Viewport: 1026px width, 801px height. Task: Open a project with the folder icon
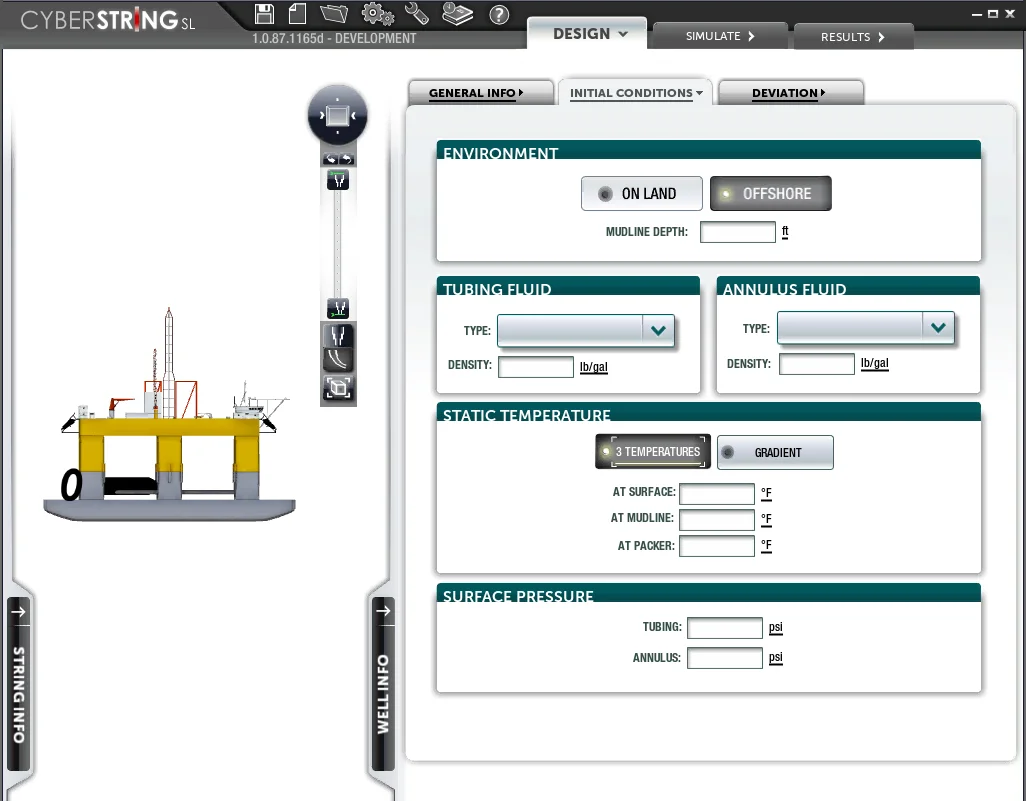coord(334,14)
